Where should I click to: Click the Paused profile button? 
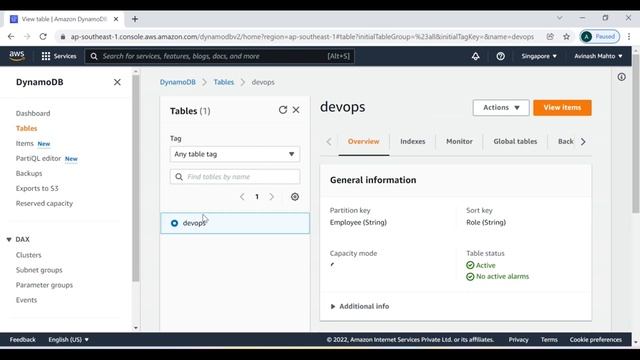pos(599,36)
